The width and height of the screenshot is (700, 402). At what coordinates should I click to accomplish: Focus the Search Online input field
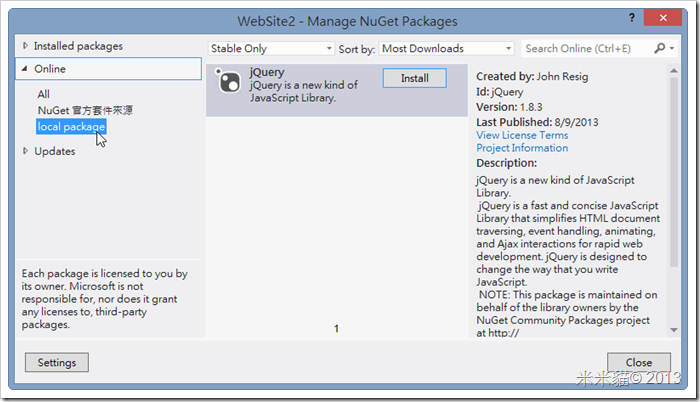pos(587,48)
